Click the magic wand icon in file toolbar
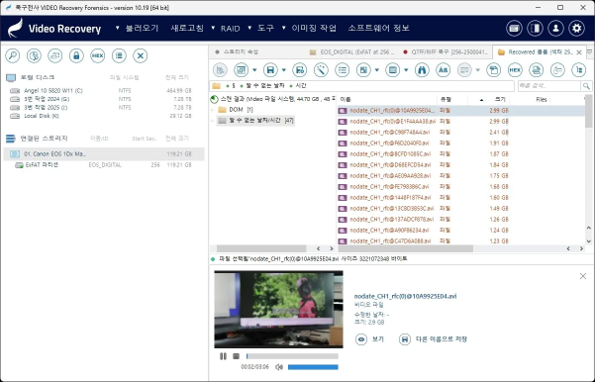595x382 pixels. click(x=321, y=70)
